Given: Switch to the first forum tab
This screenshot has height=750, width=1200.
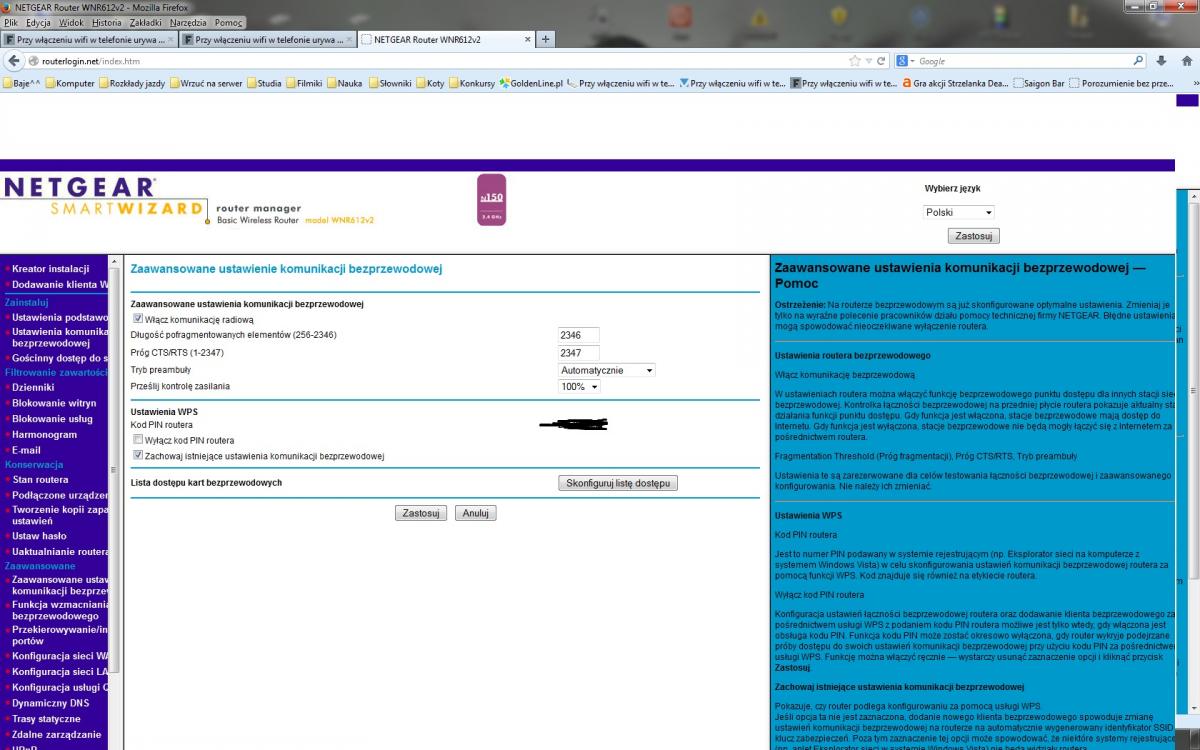Looking at the screenshot, I should click(90, 39).
